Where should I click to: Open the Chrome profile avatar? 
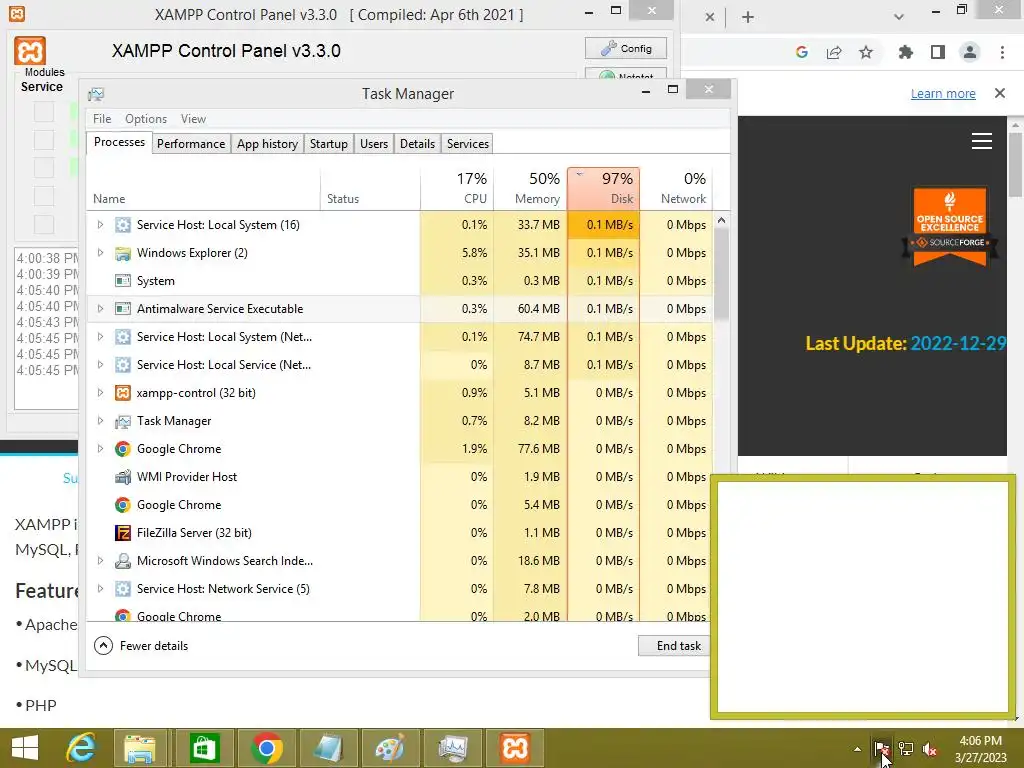pyautogui.click(x=970, y=52)
